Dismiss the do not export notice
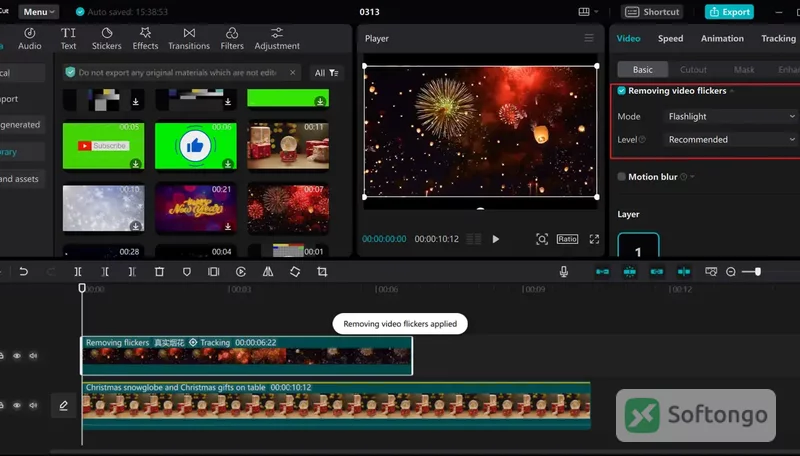This screenshot has width=800, height=456. click(x=292, y=72)
